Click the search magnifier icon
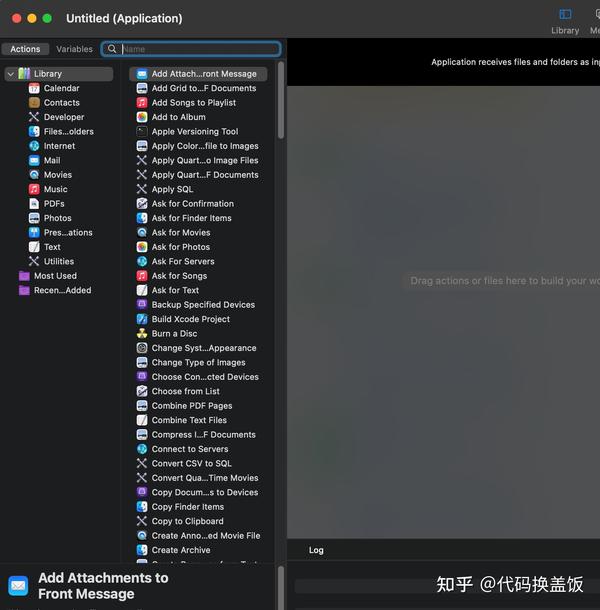The image size is (600, 610). pyautogui.click(x=112, y=49)
